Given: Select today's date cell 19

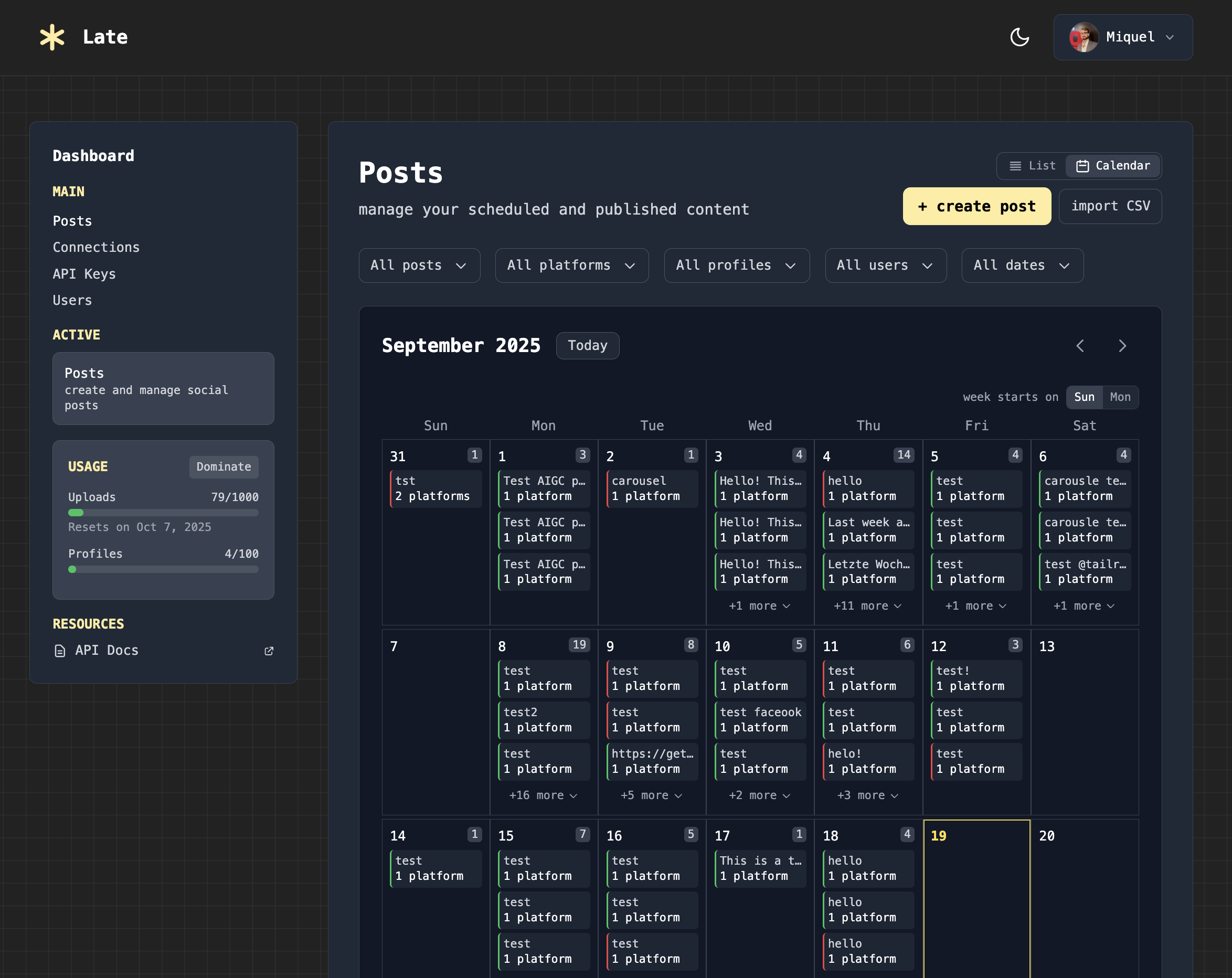Looking at the screenshot, I should point(976,899).
